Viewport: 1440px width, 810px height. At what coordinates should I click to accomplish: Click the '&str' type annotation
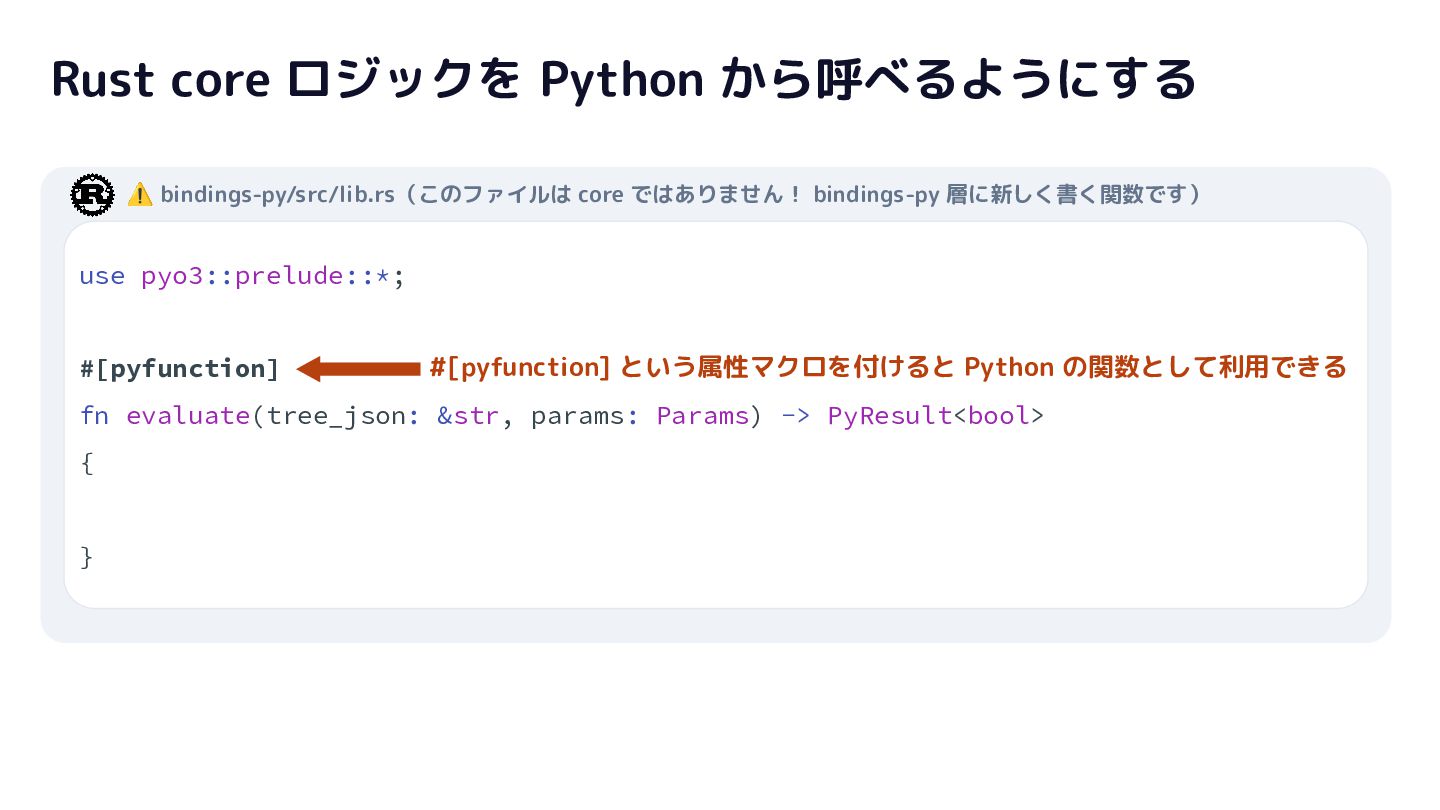(x=468, y=415)
